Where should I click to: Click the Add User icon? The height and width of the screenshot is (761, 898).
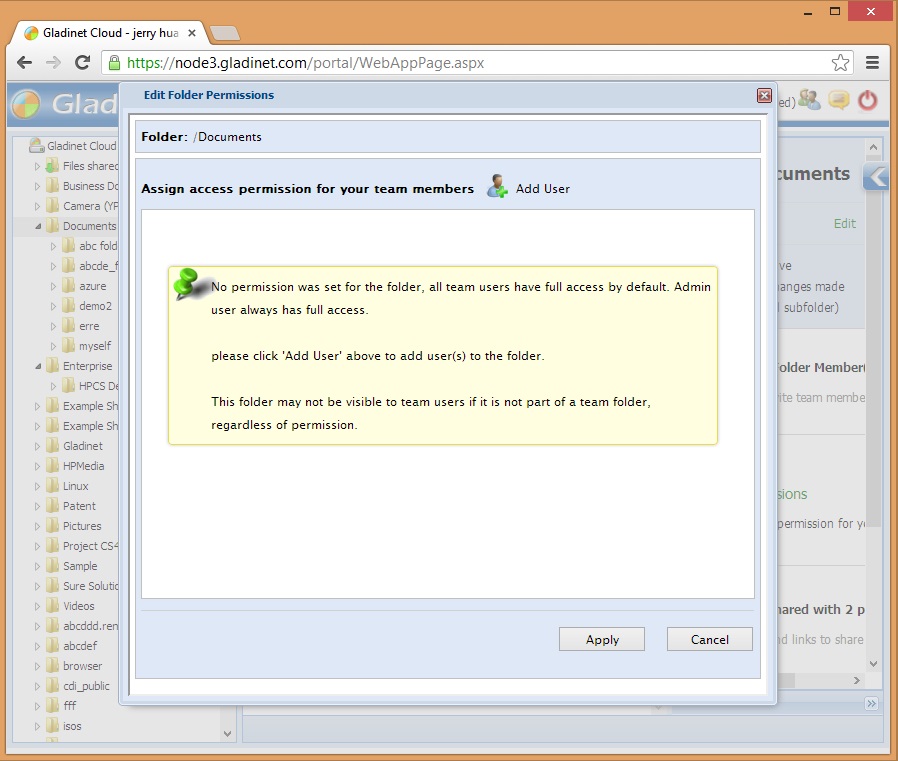pyautogui.click(x=497, y=187)
